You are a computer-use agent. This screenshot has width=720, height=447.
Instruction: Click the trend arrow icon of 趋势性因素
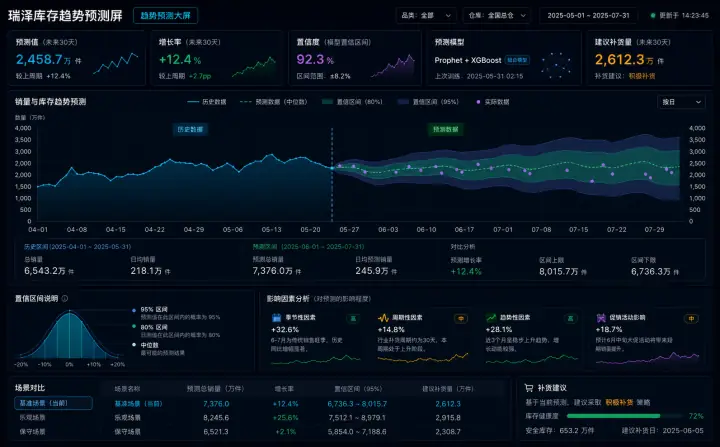coord(491,317)
